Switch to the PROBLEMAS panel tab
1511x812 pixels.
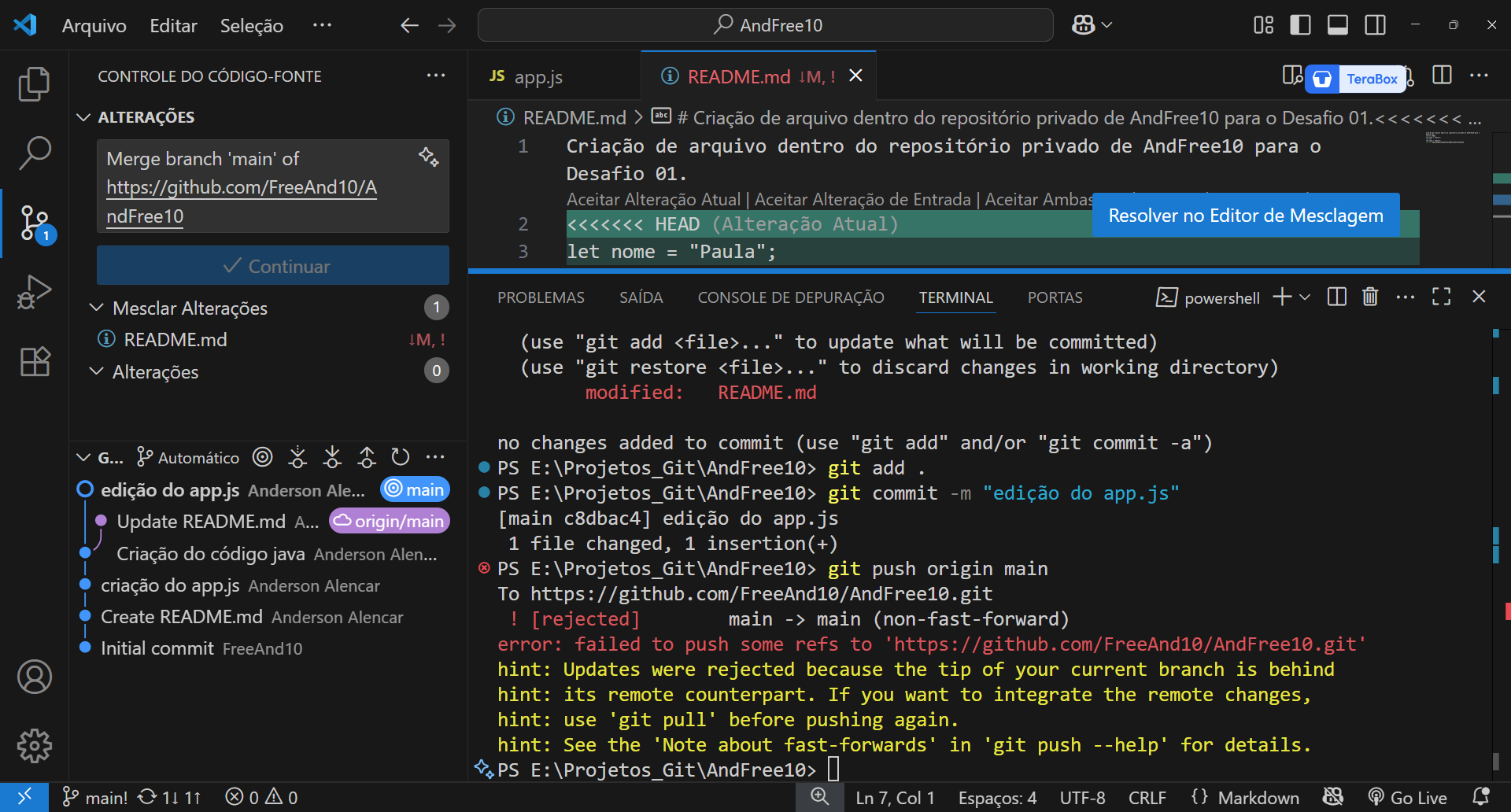(x=541, y=297)
